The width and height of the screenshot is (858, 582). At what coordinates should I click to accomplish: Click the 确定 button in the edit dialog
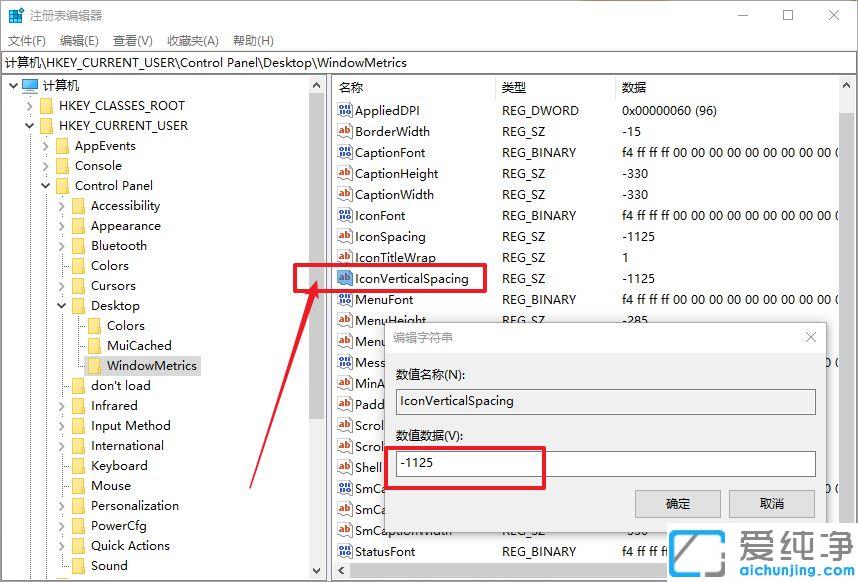678,504
